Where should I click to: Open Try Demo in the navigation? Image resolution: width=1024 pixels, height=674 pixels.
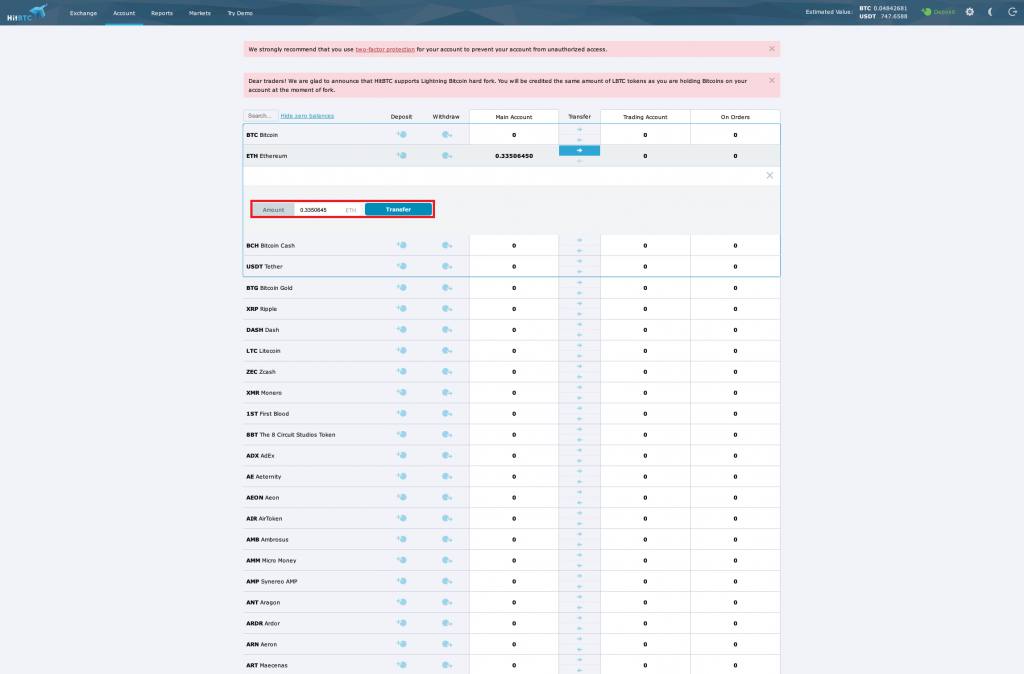pyautogui.click(x=240, y=13)
